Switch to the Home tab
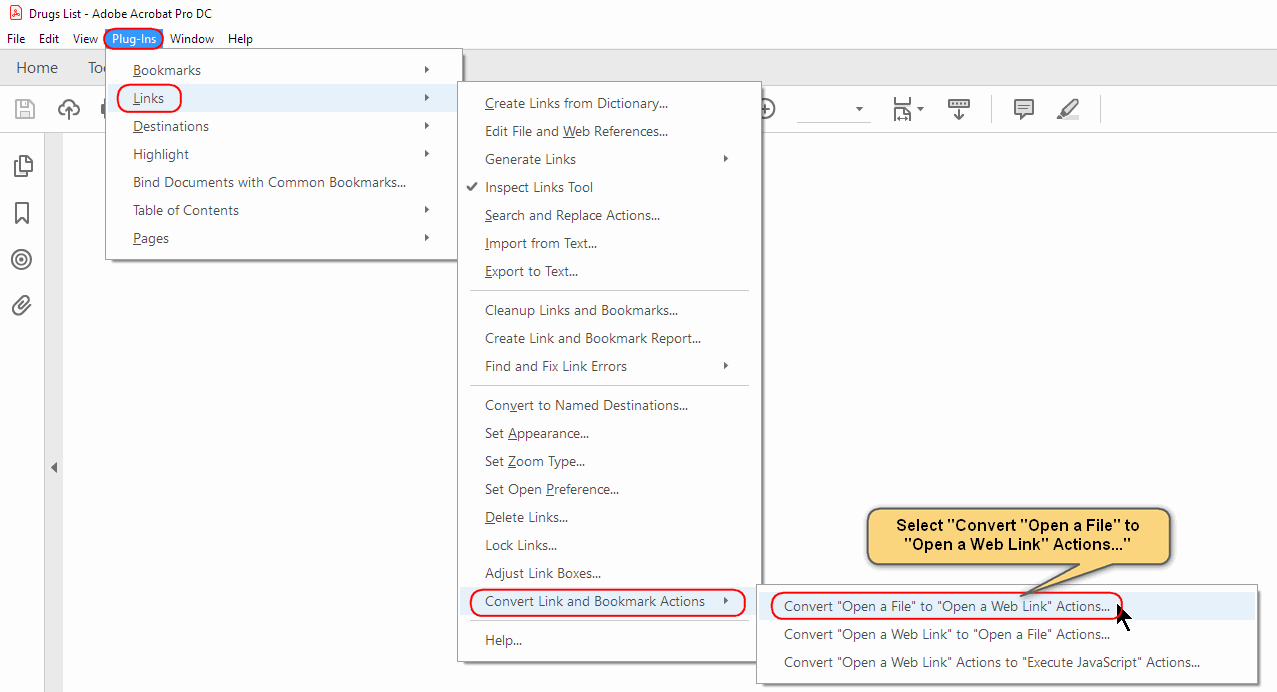Viewport: 1277px width, 692px height. coord(37,68)
